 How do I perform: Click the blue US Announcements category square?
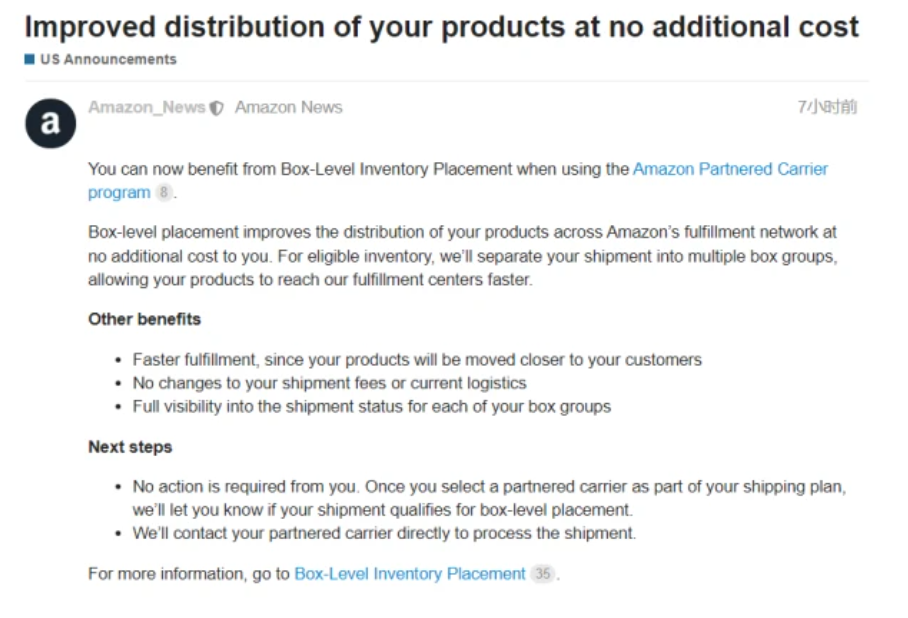[30, 59]
